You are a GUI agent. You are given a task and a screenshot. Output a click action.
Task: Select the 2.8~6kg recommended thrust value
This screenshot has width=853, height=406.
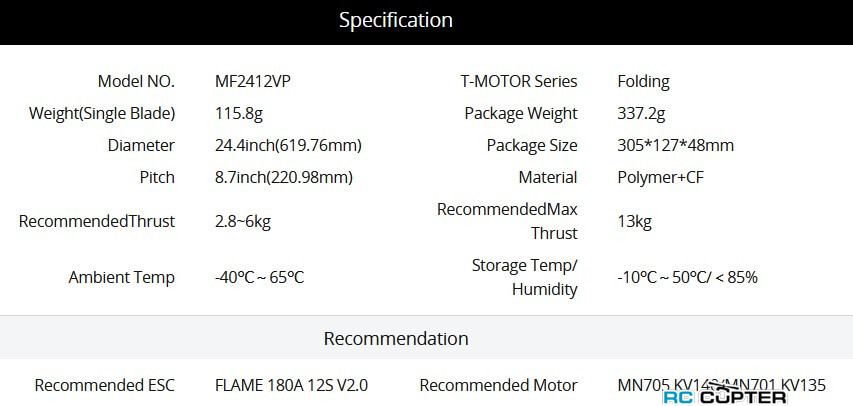coord(243,222)
